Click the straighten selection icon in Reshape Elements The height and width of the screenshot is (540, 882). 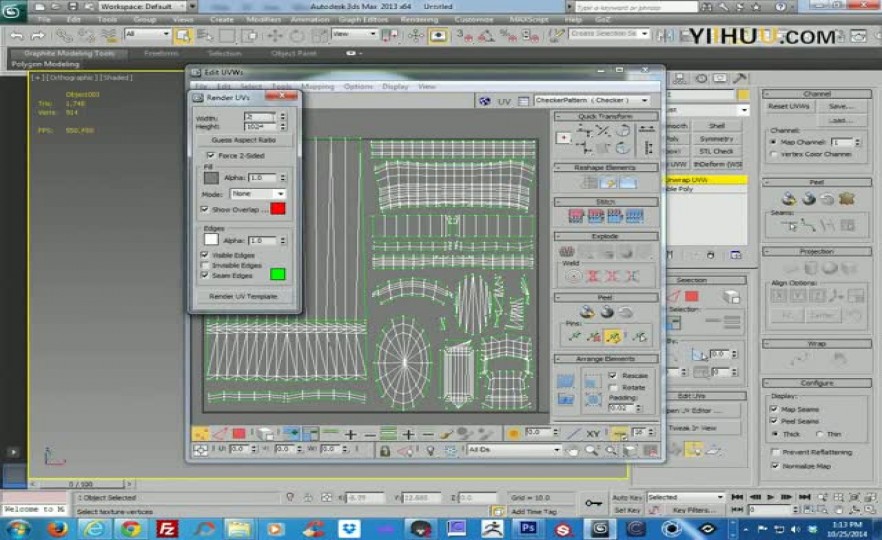pyautogui.click(x=589, y=182)
